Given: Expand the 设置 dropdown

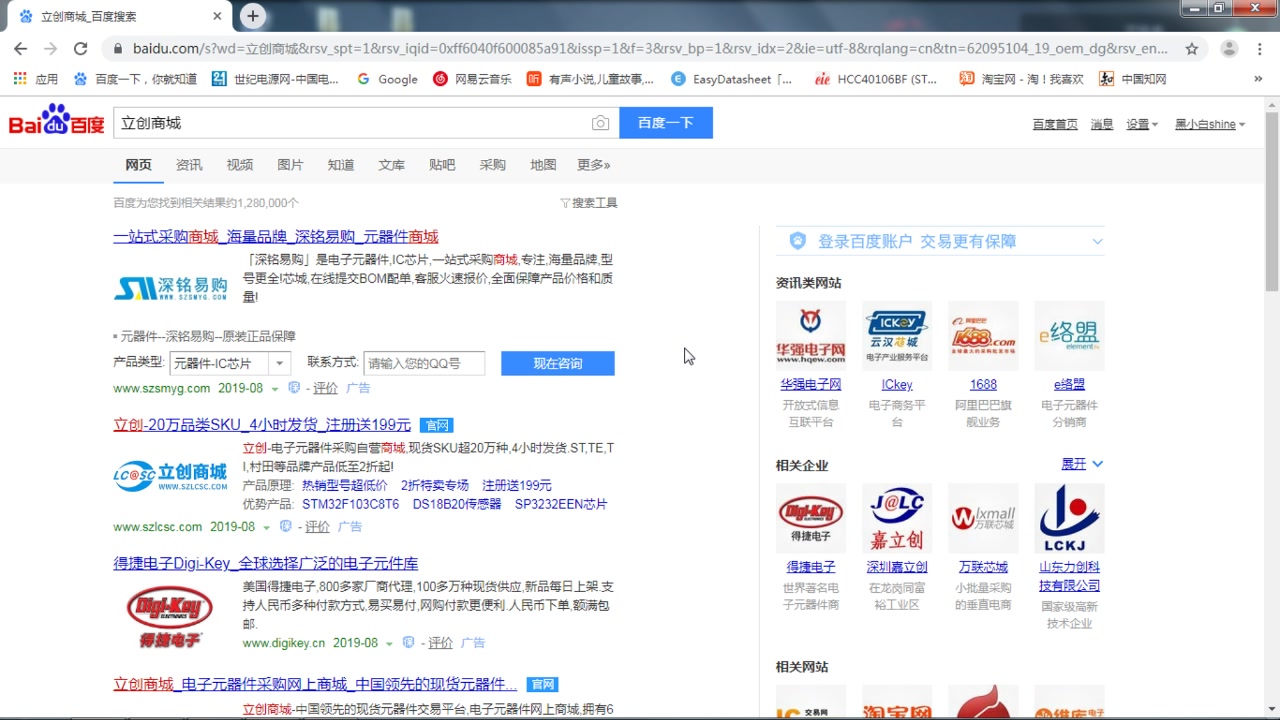Looking at the screenshot, I should (x=1142, y=124).
